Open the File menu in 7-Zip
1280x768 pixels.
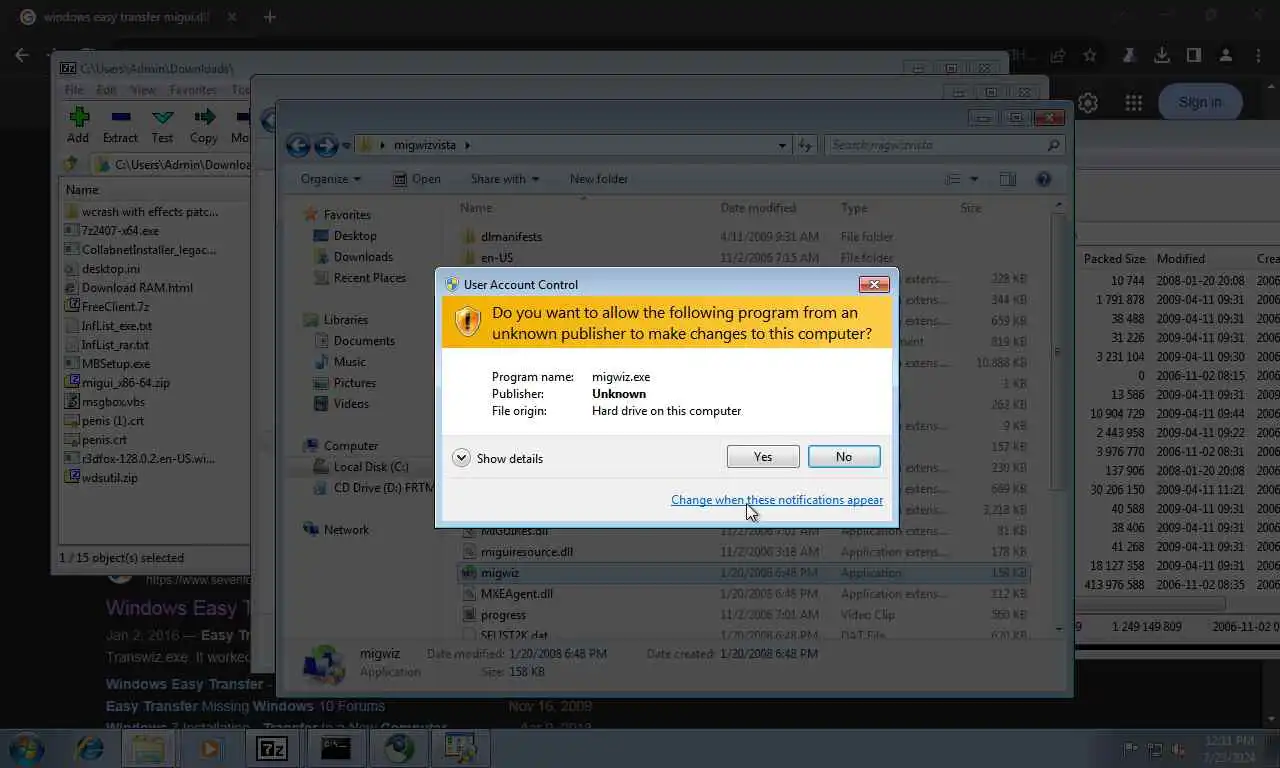point(75,90)
